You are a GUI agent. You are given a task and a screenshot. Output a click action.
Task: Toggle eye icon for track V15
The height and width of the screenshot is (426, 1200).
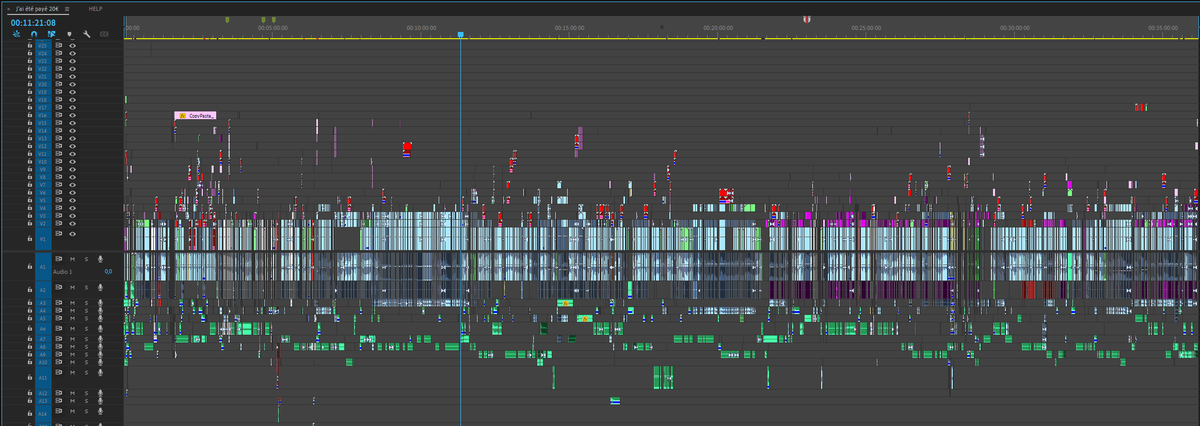coord(72,122)
